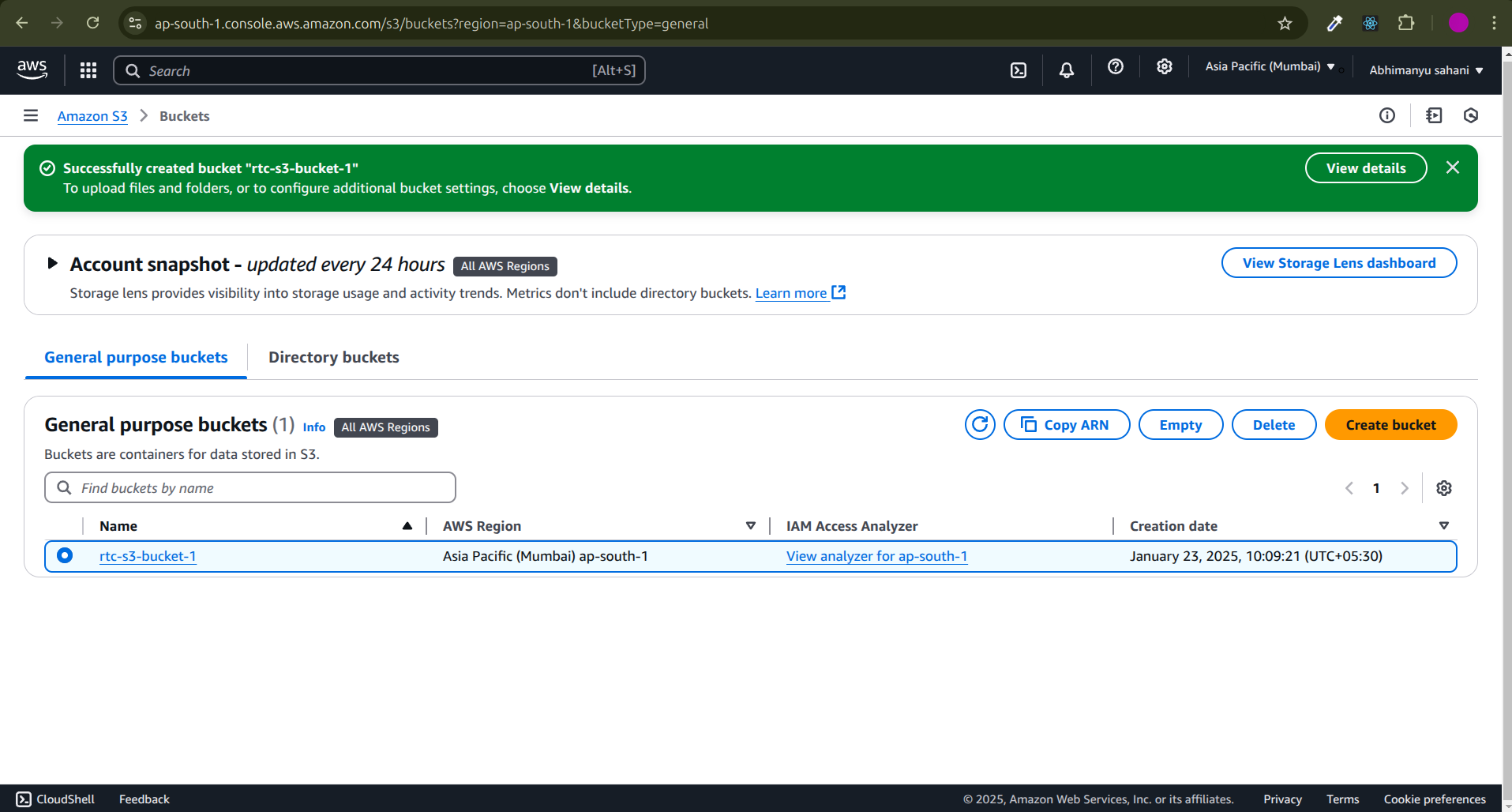Refresh the general purpose buckets list

[x=980, y=425]
